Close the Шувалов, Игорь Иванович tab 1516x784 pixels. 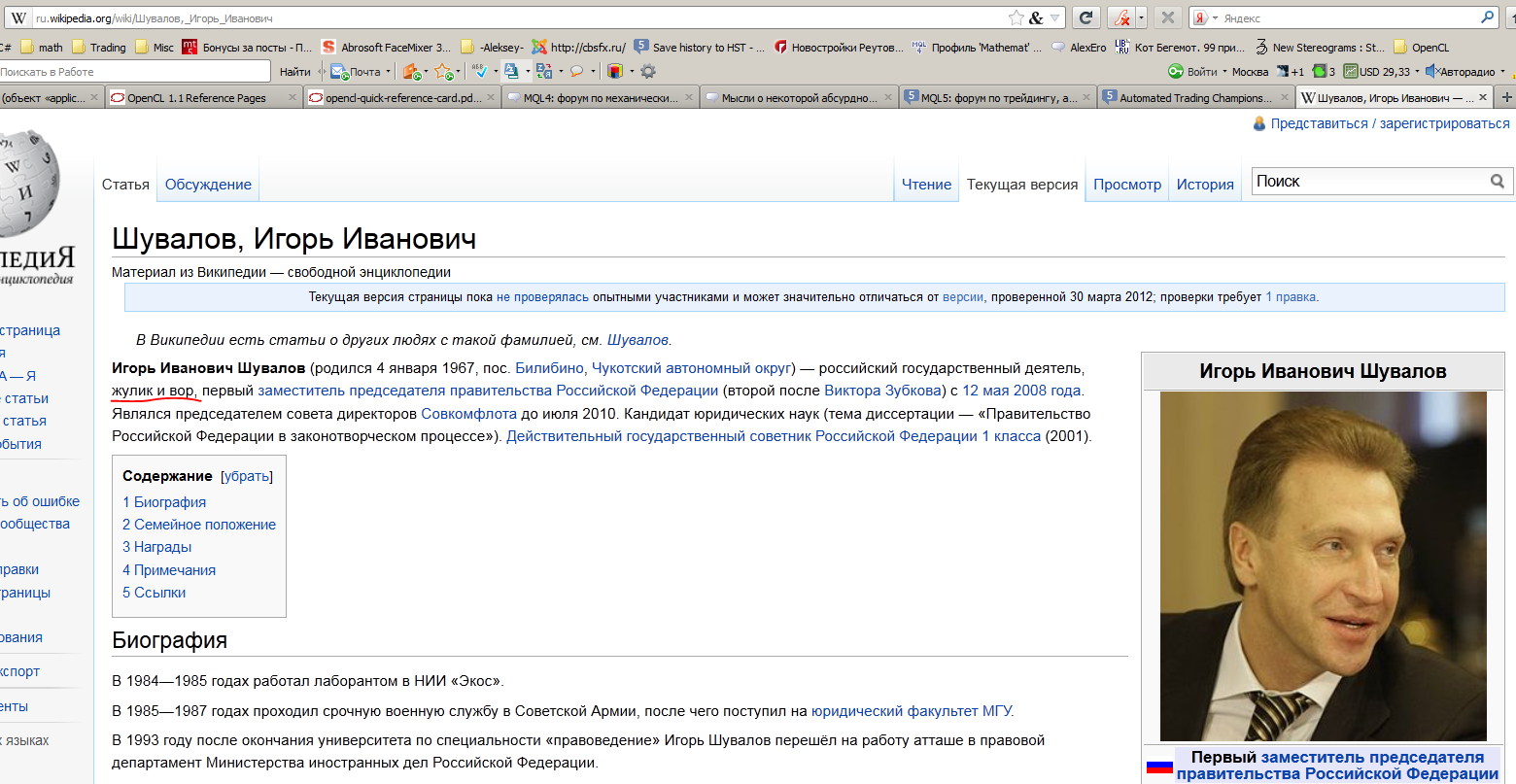(x=1483, y=97)
